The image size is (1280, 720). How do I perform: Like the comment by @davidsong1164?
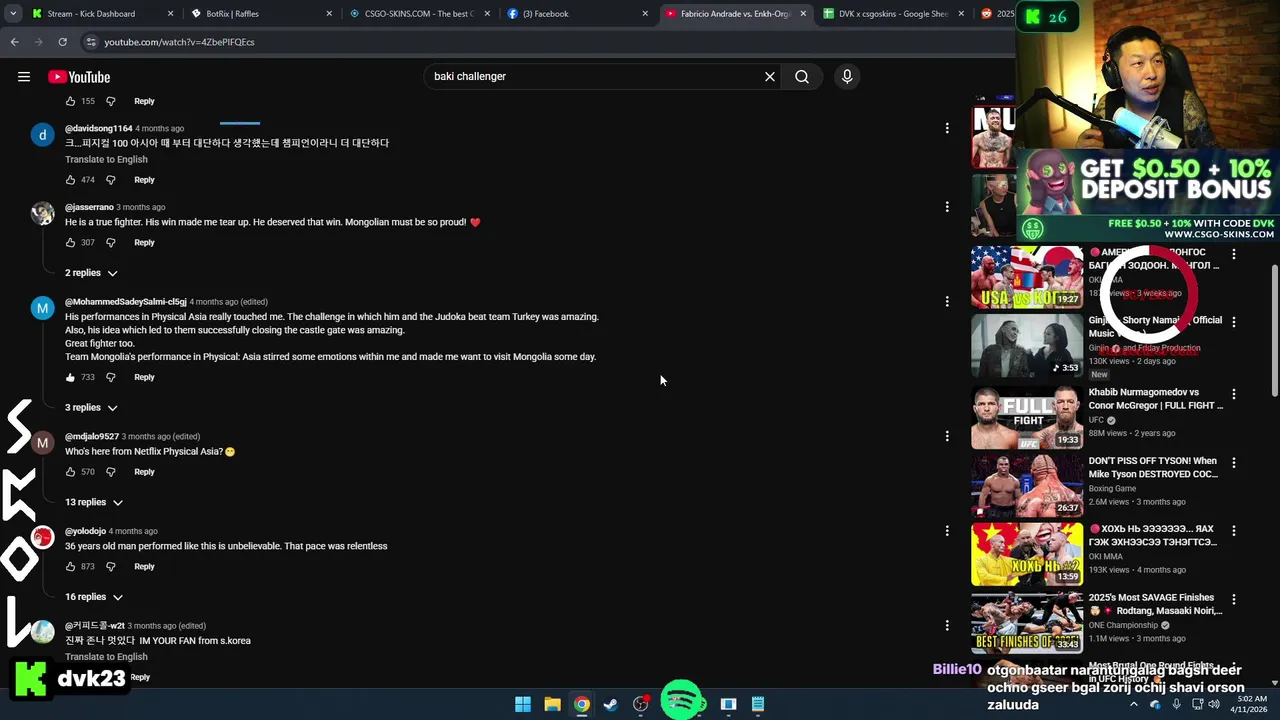(70, 180)
